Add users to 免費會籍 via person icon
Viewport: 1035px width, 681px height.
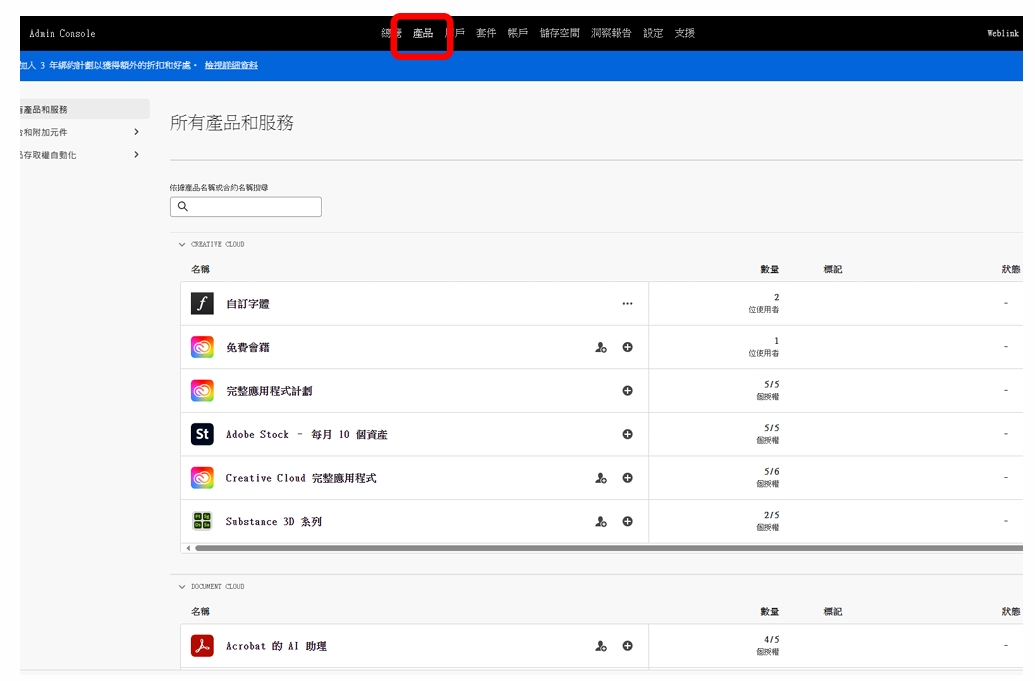click(x=601, y=347)
